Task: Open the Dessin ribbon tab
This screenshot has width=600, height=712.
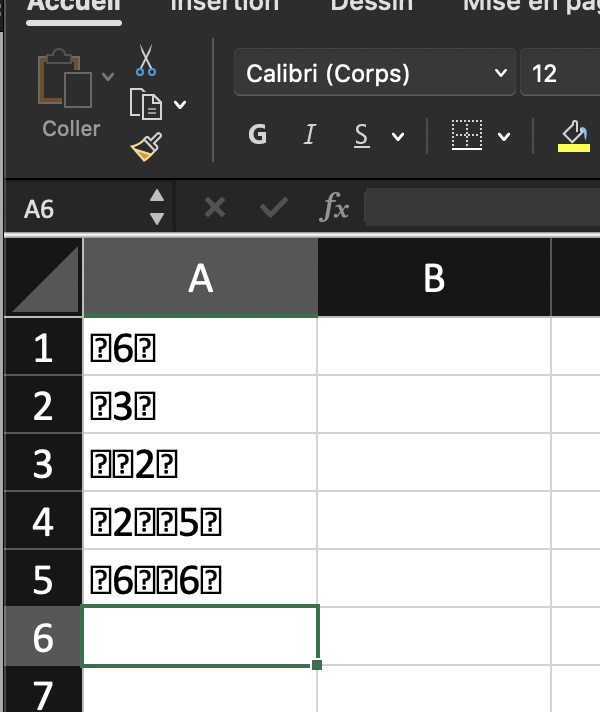Action: (372, 5)
